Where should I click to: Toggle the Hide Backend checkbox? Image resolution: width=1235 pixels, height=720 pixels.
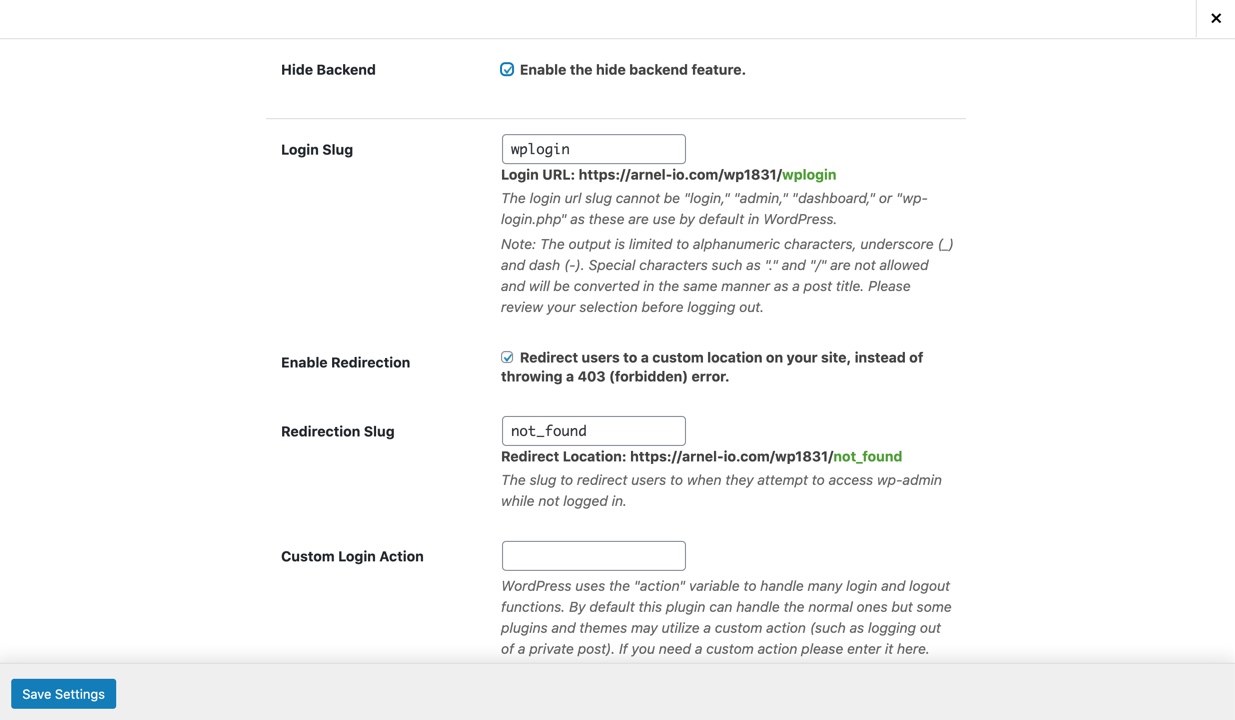(x=507, y=69)
